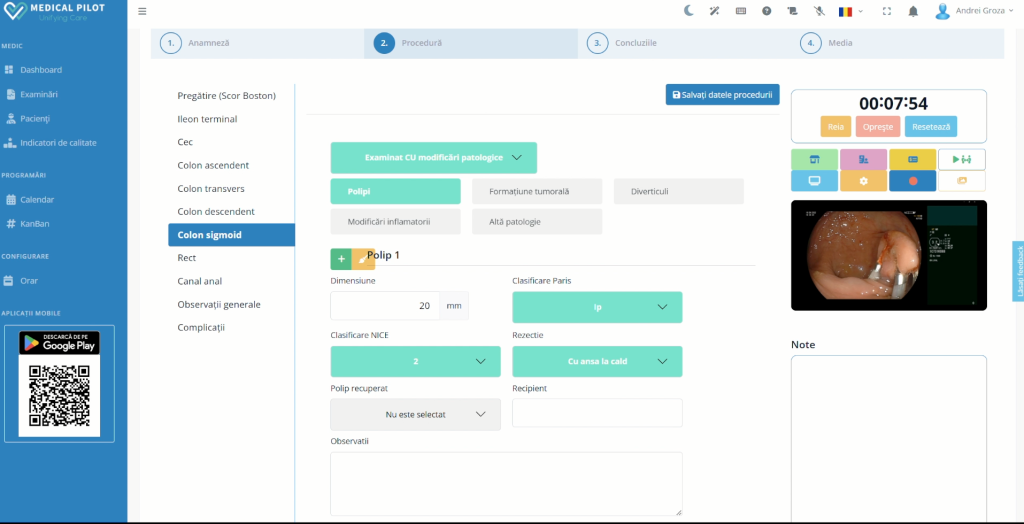Open the orange gear settings tile
Viewport: 1024px width, 524px height.
(863, 181)
